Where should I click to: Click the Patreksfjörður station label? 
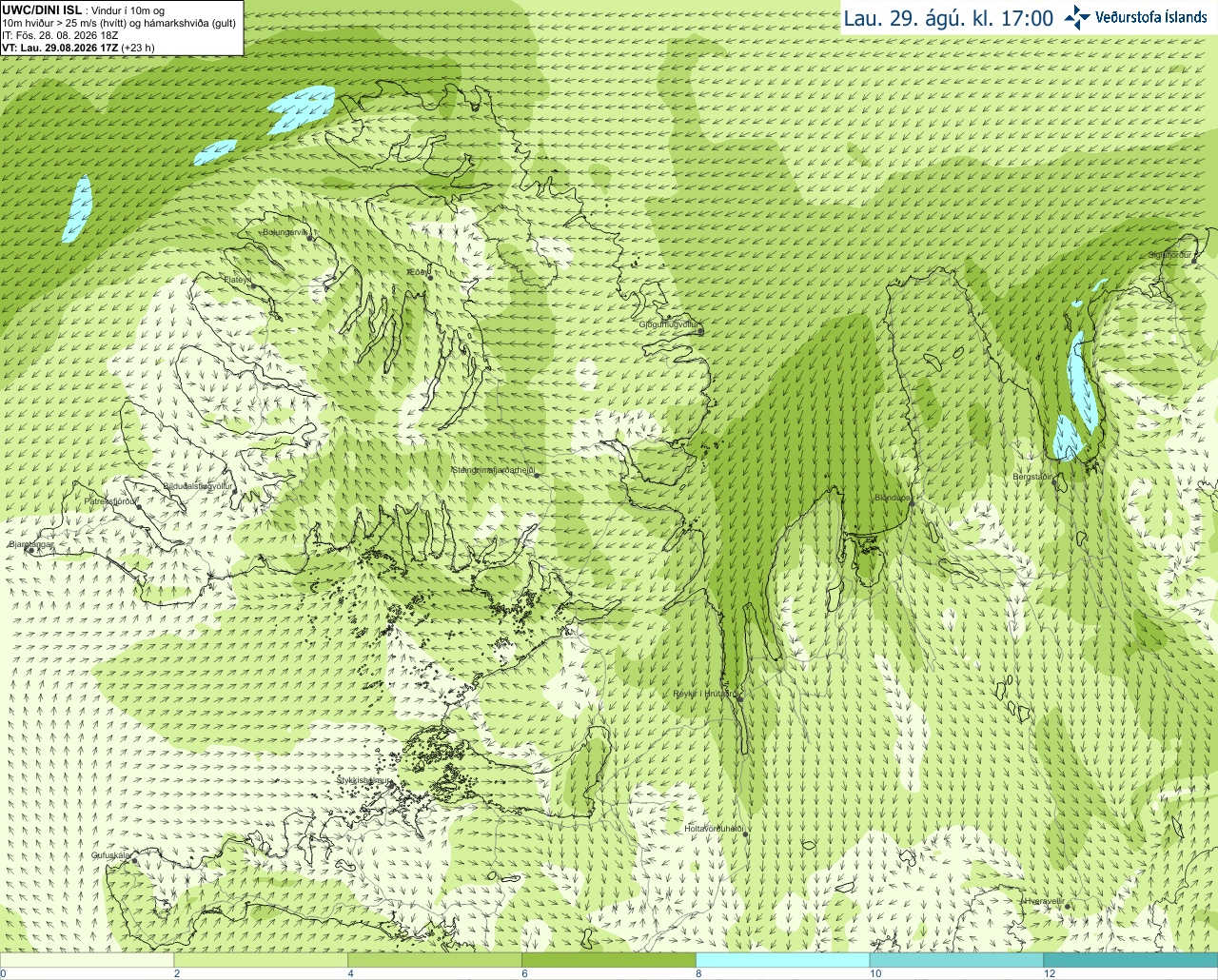[x=111, y=500]
